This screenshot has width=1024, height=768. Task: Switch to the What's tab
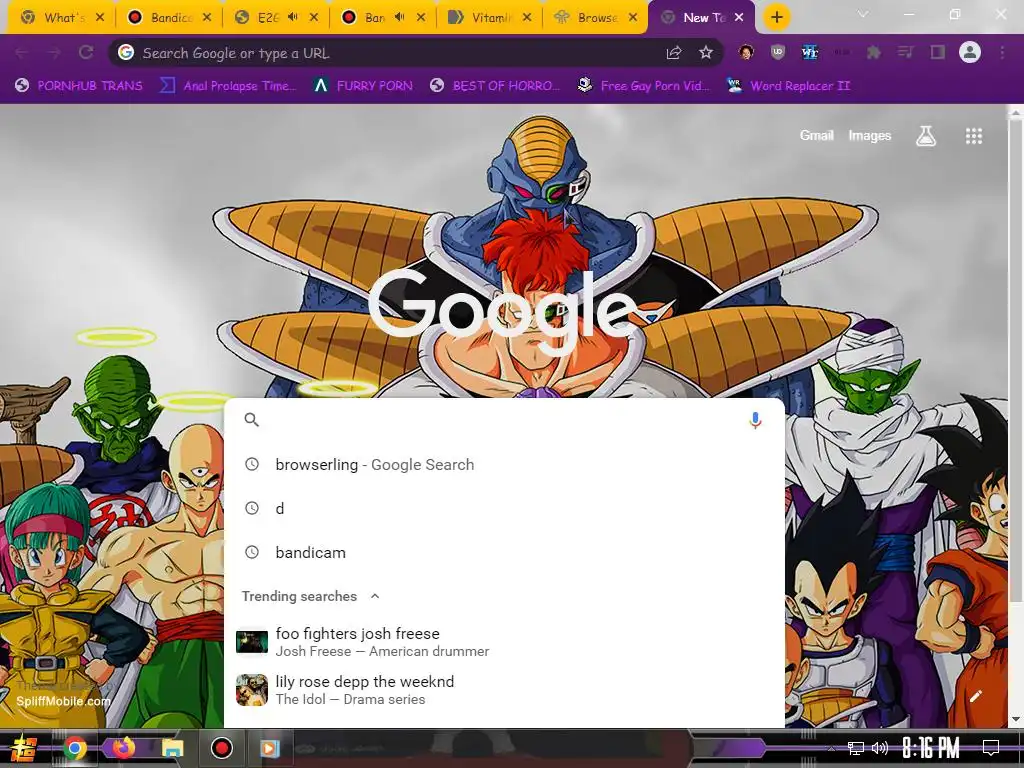[x=61, y=18]
